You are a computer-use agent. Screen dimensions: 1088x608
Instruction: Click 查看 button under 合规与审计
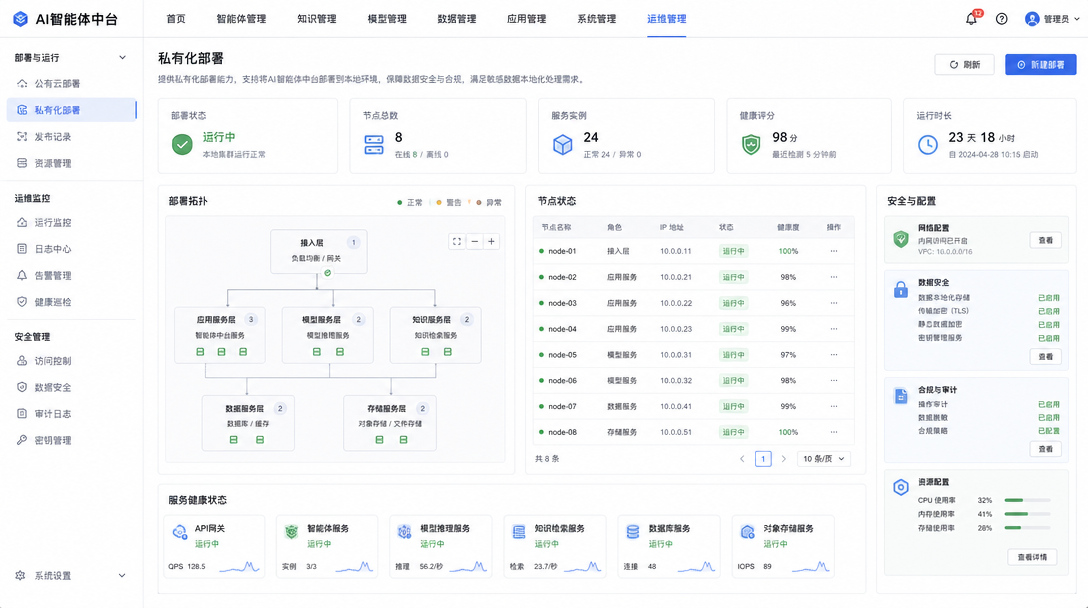click(1046, 449)
